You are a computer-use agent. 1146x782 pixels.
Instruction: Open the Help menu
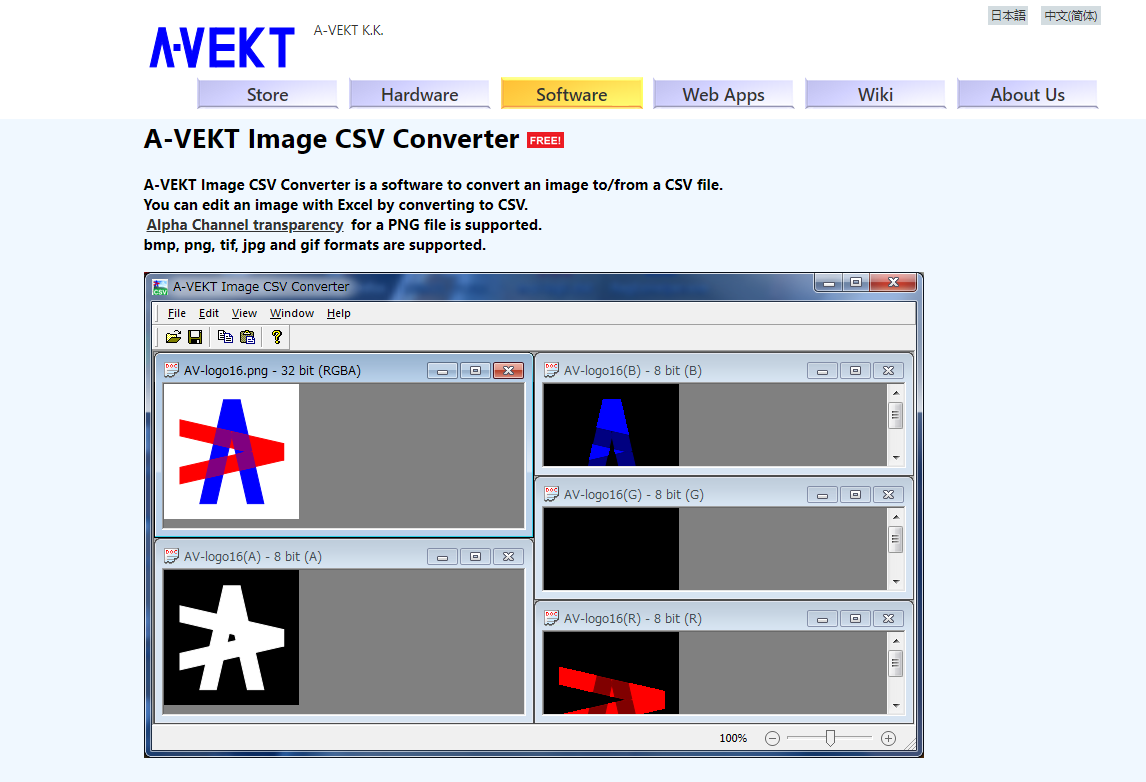(x=338, y=313)
